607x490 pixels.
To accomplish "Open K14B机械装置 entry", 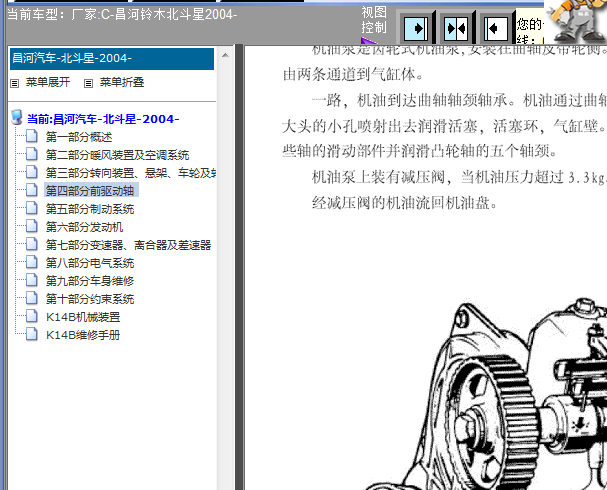I will (83, 317).
